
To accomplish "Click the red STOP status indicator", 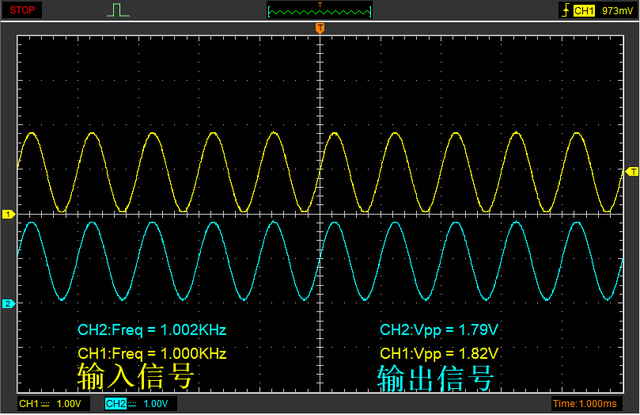I will click(22, 10).
